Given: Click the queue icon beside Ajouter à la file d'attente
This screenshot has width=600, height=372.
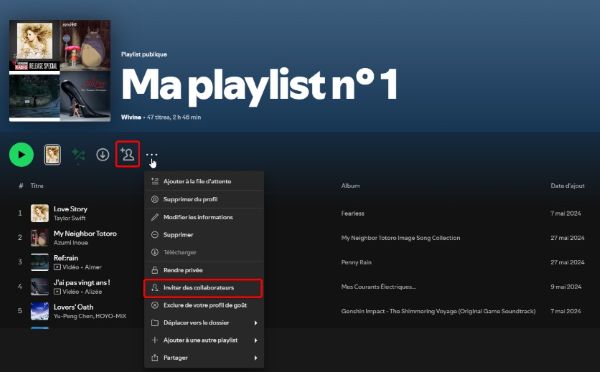Looking at the screenshot, I should point(155,181).
